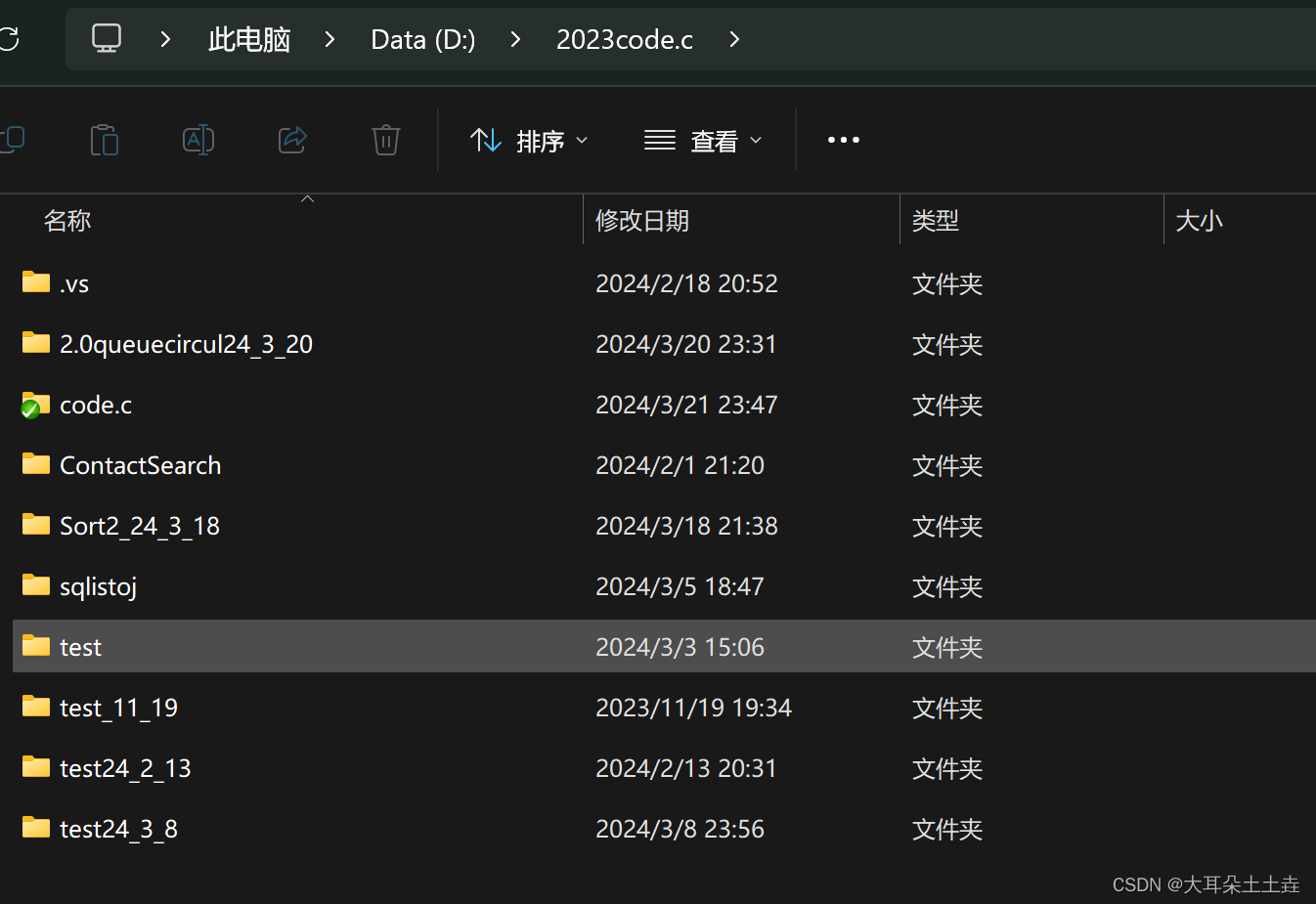The width and height of the screenshot is (1316, 904).
Task: Click the file name .vs
Action: coord(74,284)
